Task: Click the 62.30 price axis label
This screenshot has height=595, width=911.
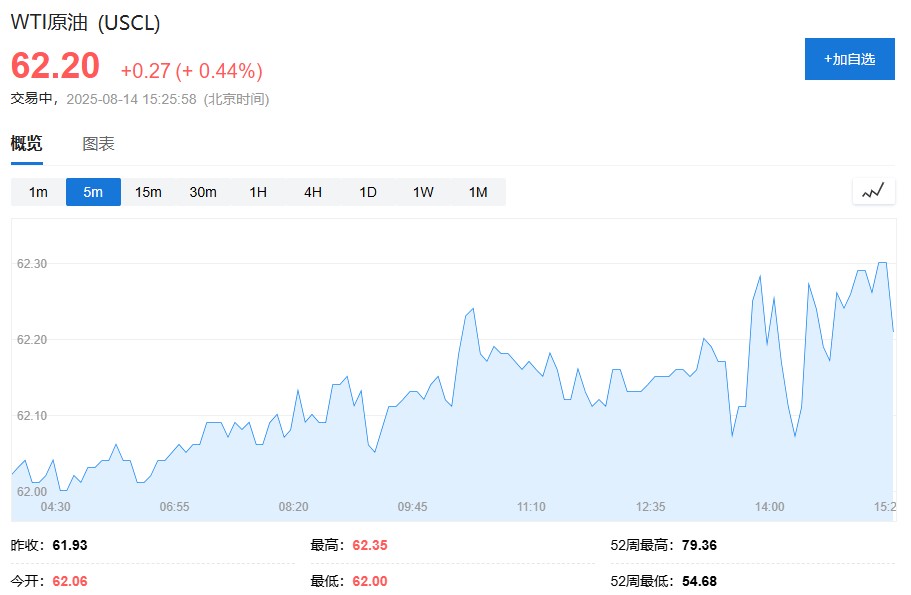Action: [x=32, y=264]
